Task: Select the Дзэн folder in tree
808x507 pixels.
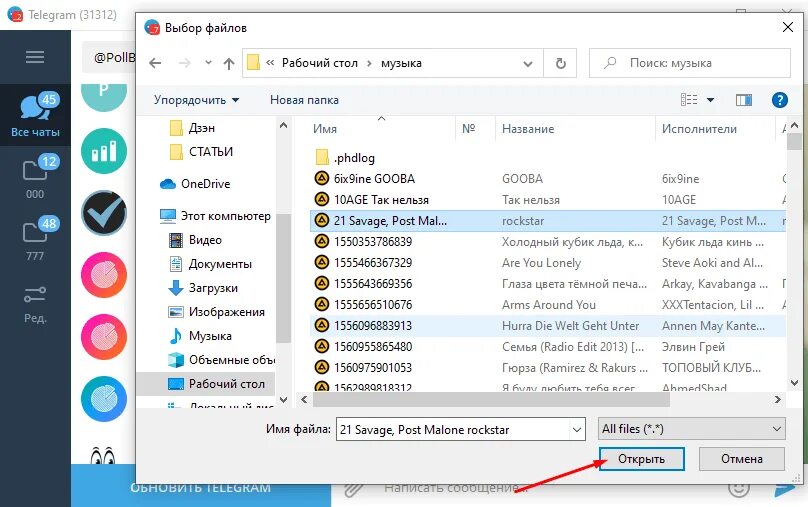Action: (x=192, y=128)
